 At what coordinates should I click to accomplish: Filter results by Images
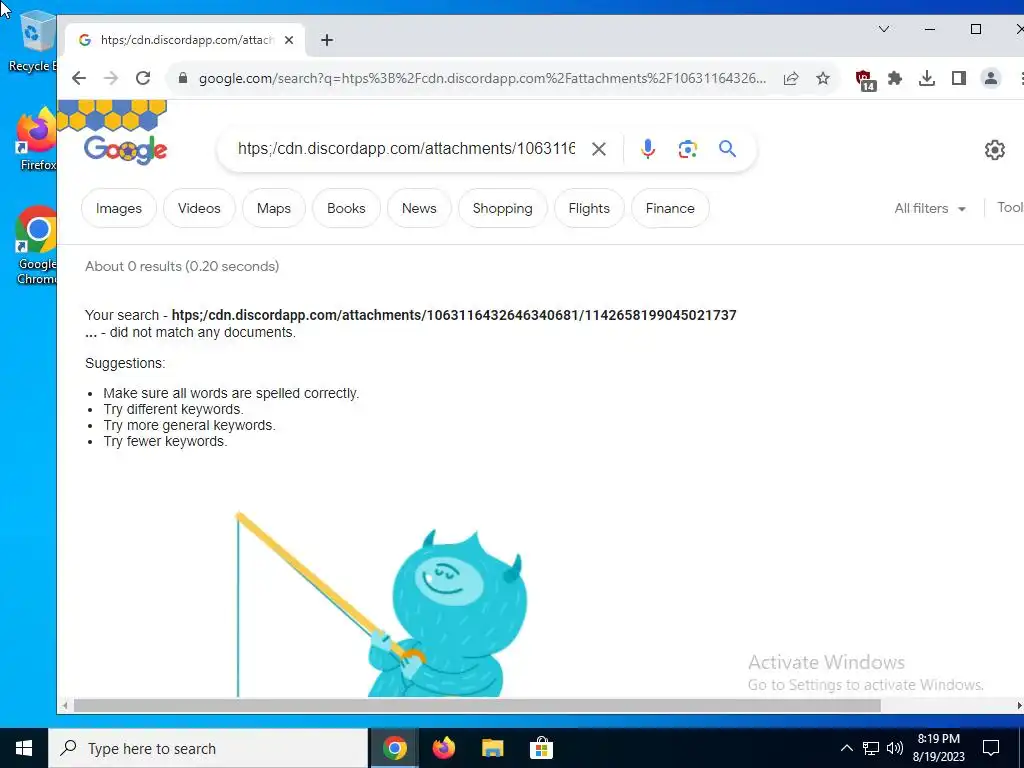click(119, 208)
